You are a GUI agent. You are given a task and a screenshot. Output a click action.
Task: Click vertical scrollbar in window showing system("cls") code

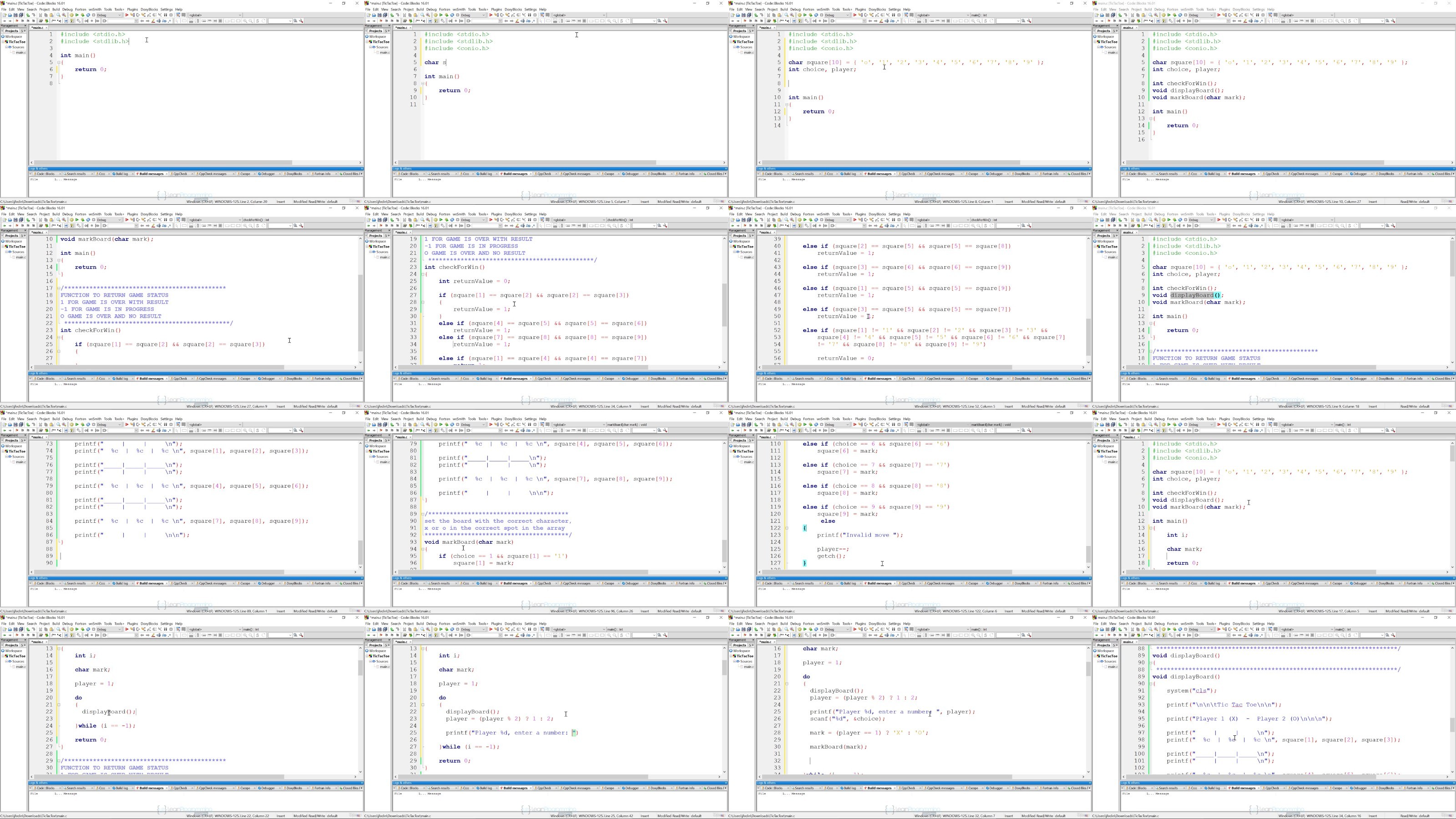point(1452,709)
